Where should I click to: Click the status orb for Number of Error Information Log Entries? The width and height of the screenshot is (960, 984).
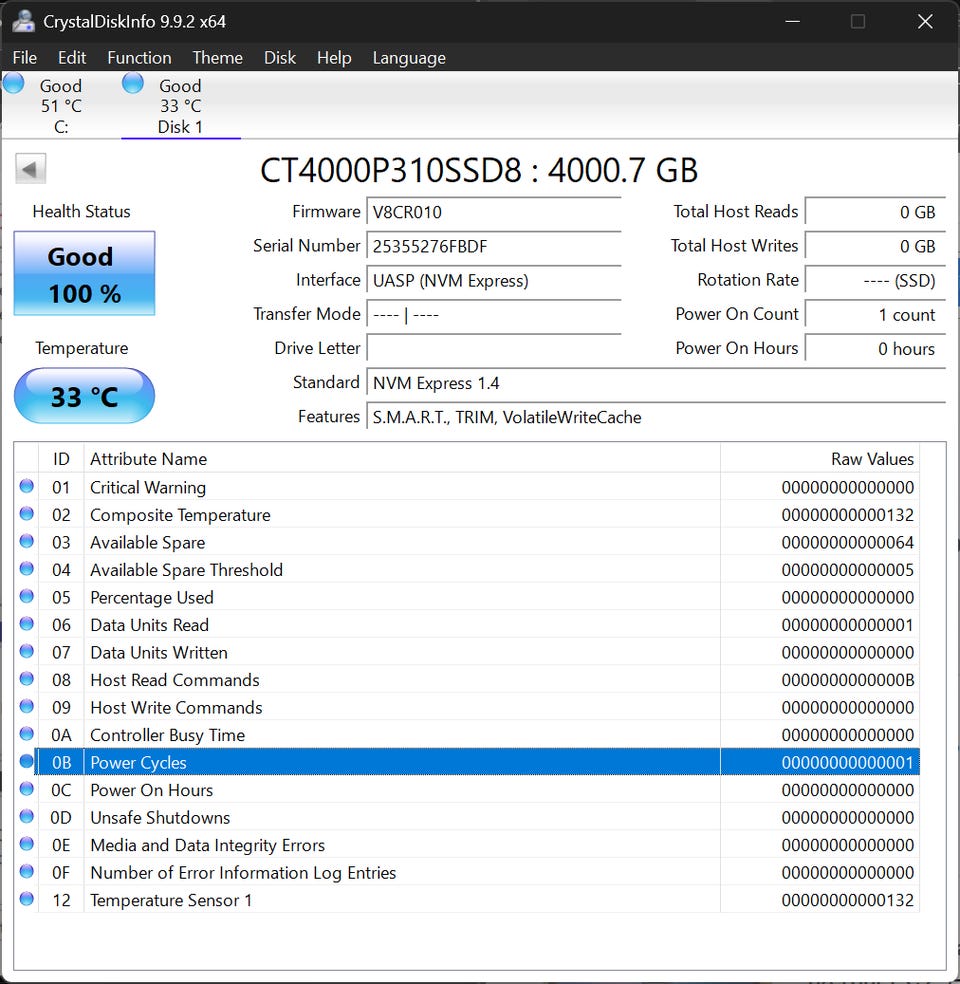pyautogui.click(x=26, y=872)
